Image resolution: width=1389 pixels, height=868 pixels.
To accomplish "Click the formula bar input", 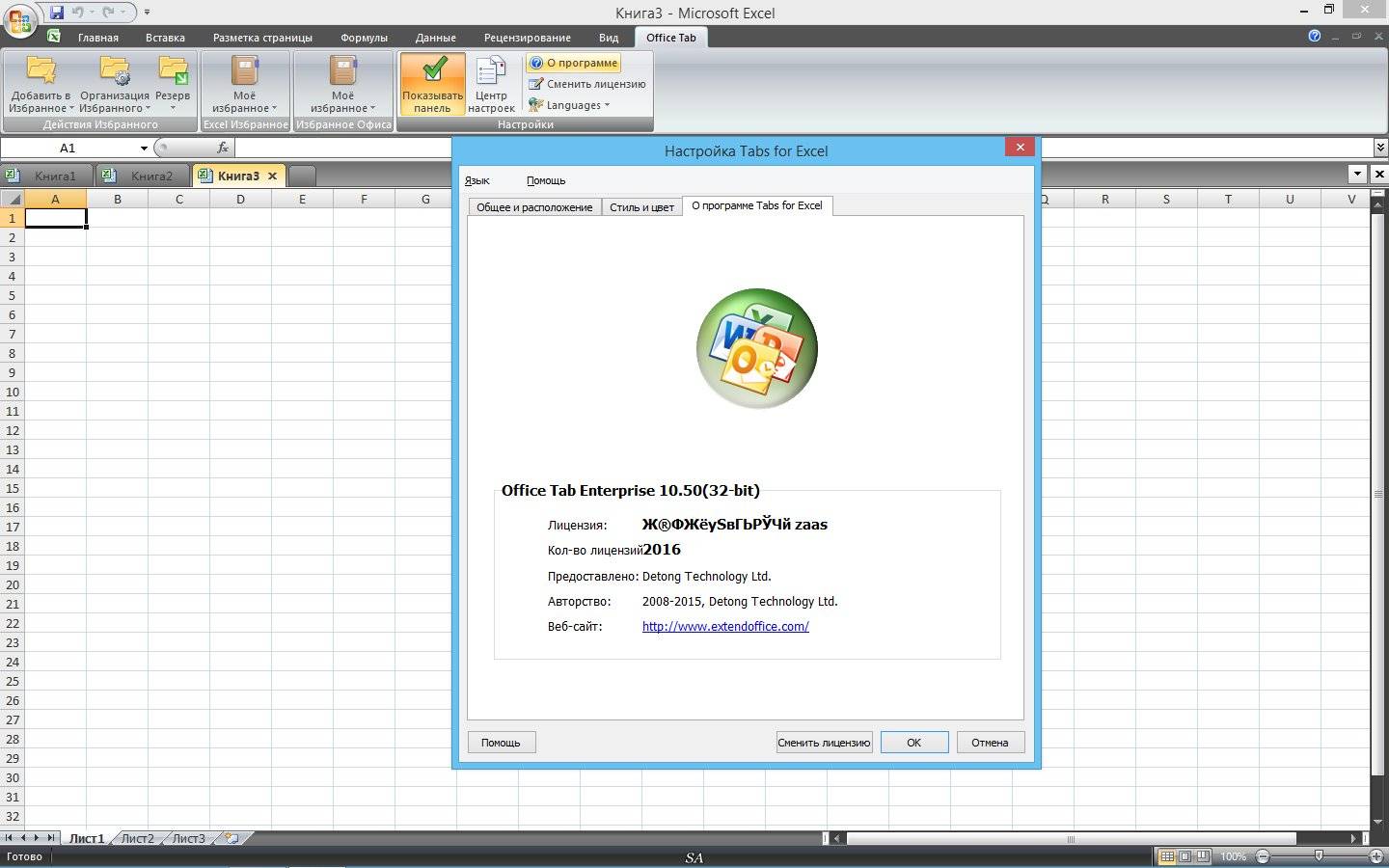I will [x=803, y=148].
